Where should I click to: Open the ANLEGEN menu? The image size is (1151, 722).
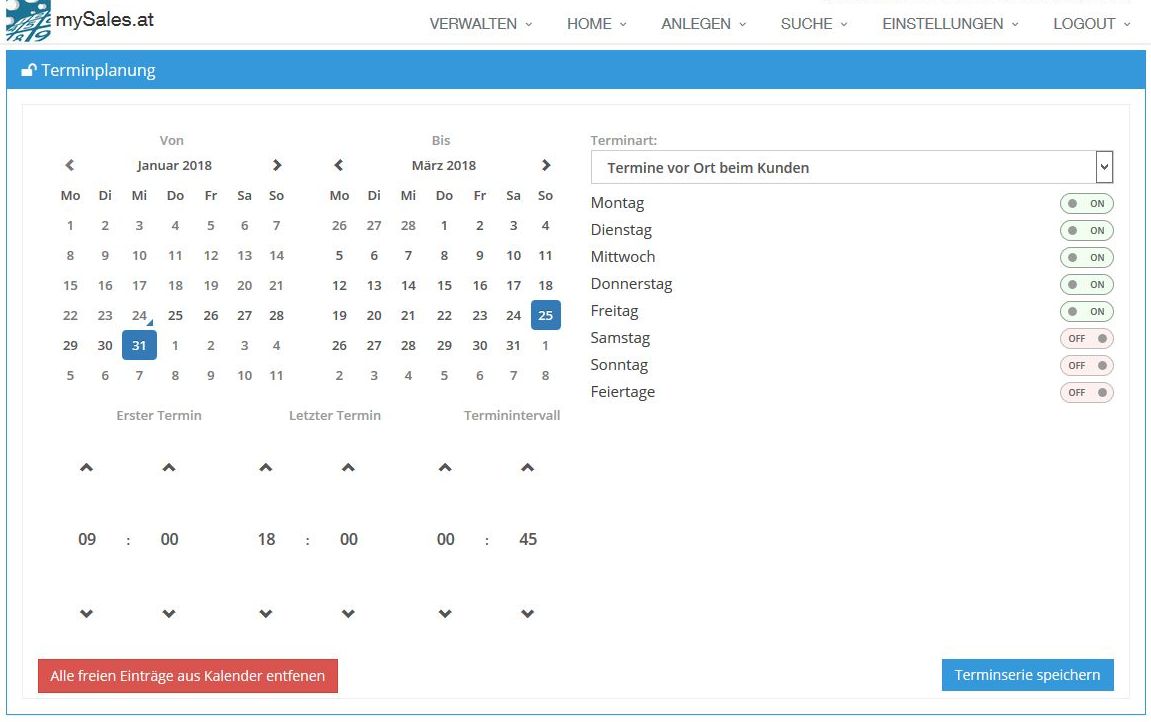tap(703, 24)
